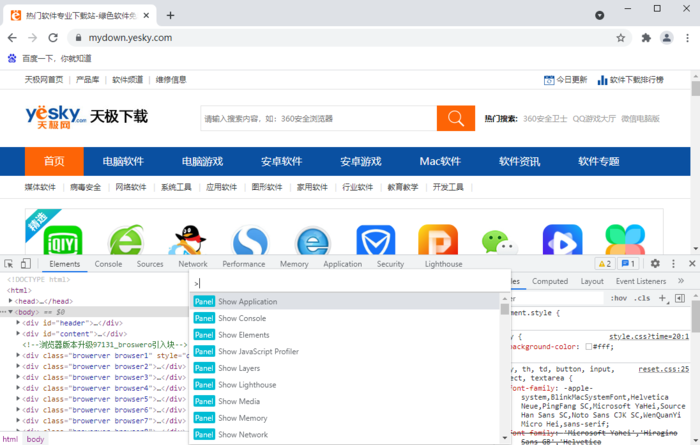
Task: Open the style.css source link
Action: (649, 337)
